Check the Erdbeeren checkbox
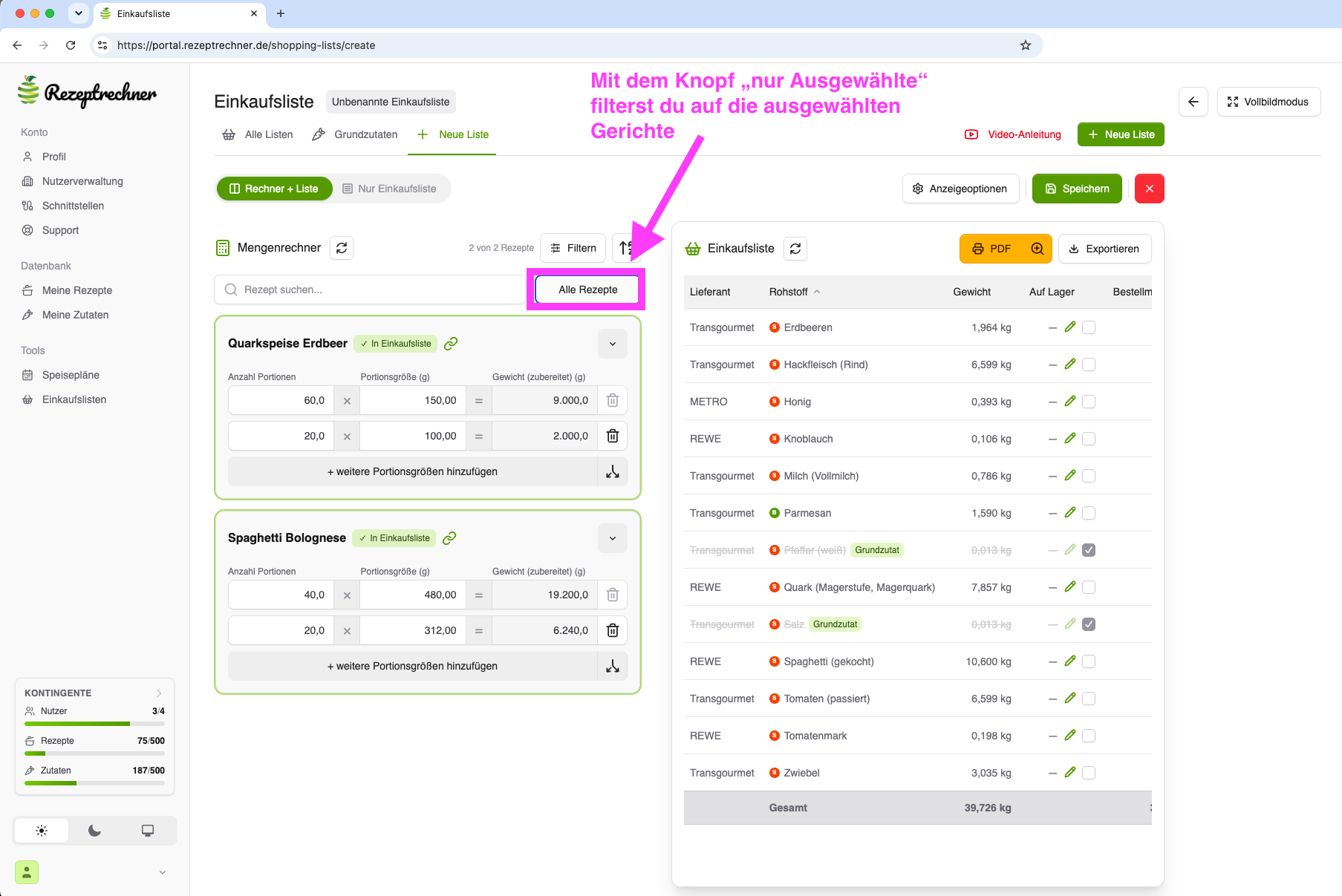 pyautogui.click(x=1089, y=327)
